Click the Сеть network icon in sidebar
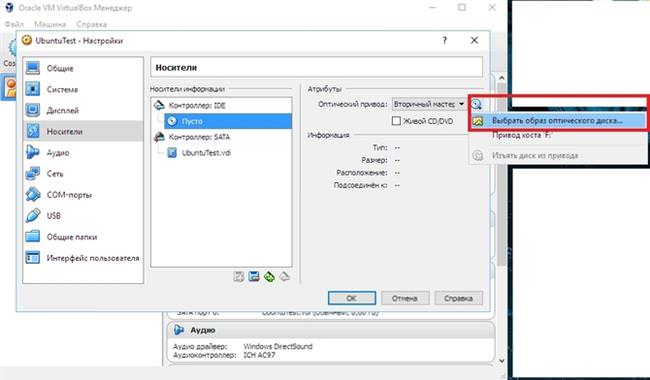 pyautogui.click(x=33, y=174)
